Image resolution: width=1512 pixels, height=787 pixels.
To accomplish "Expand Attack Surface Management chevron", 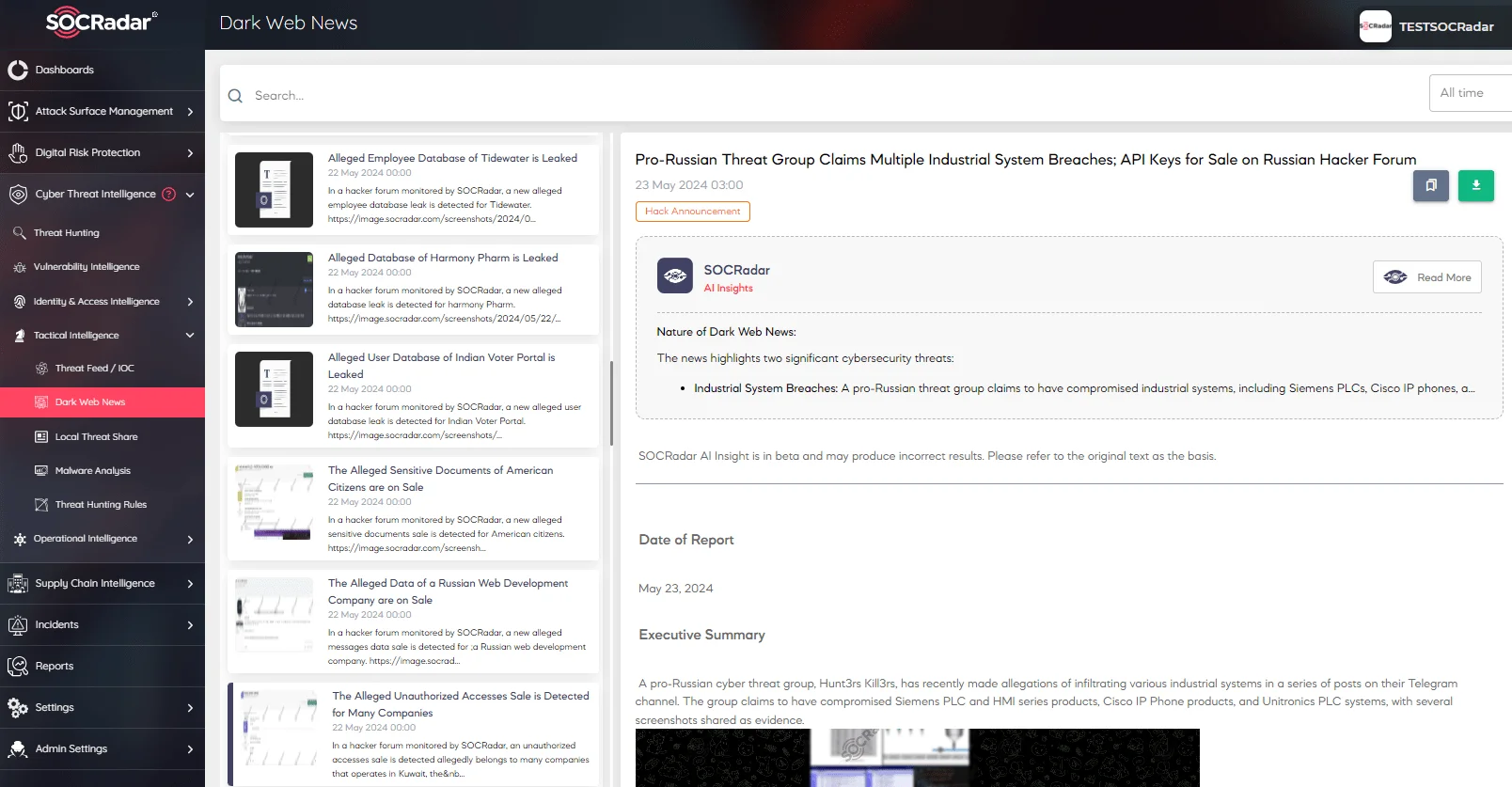I will click(190, 111).
